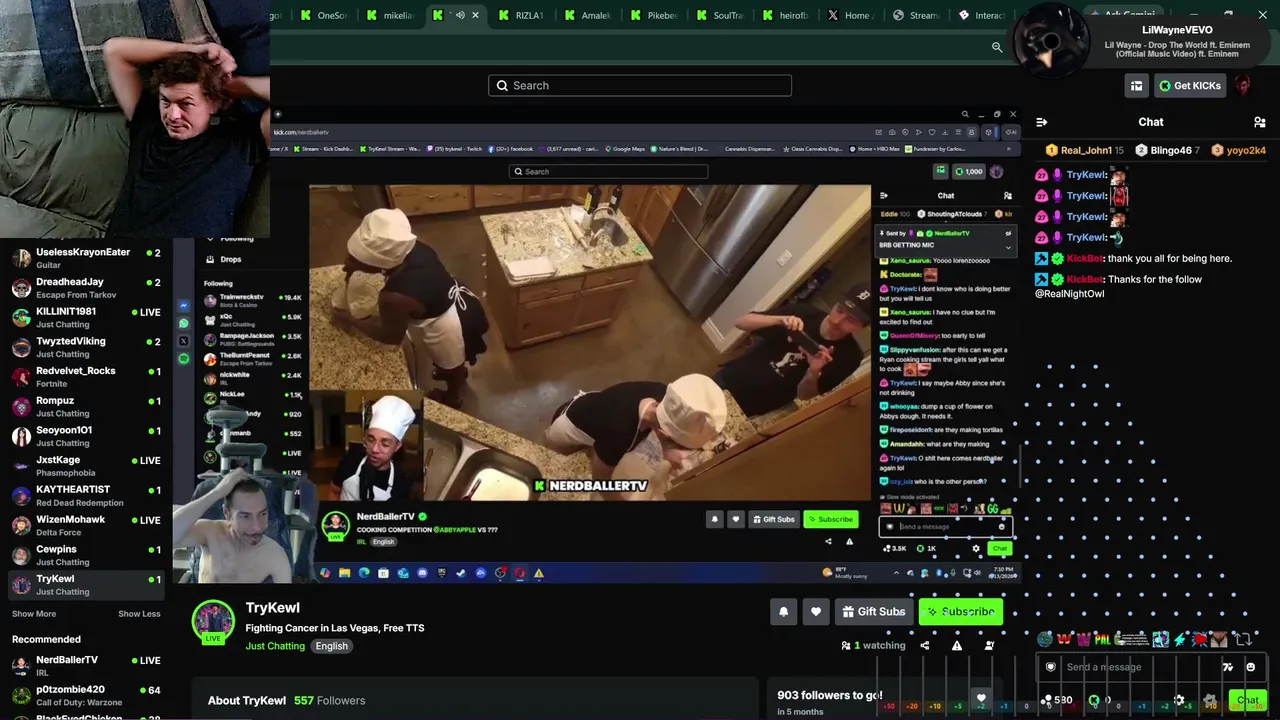Mute the active Kick tab audio
This screenshot has height=720, width=1280.
point(460,15)
